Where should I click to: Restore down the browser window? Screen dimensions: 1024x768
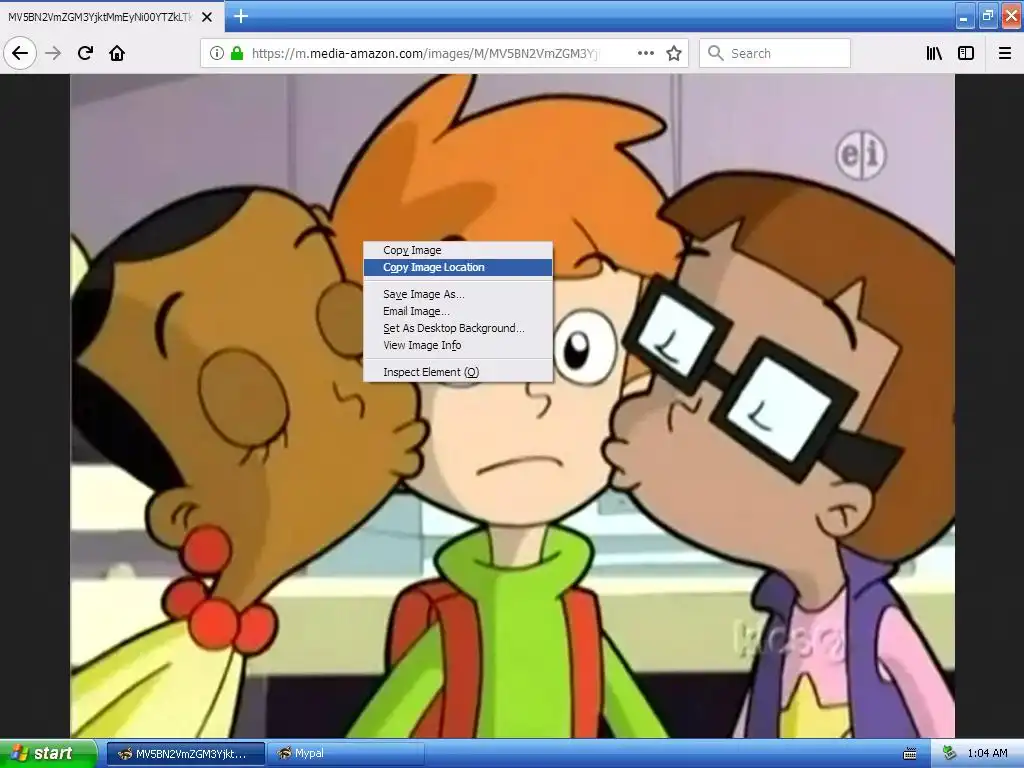point(987,16)
